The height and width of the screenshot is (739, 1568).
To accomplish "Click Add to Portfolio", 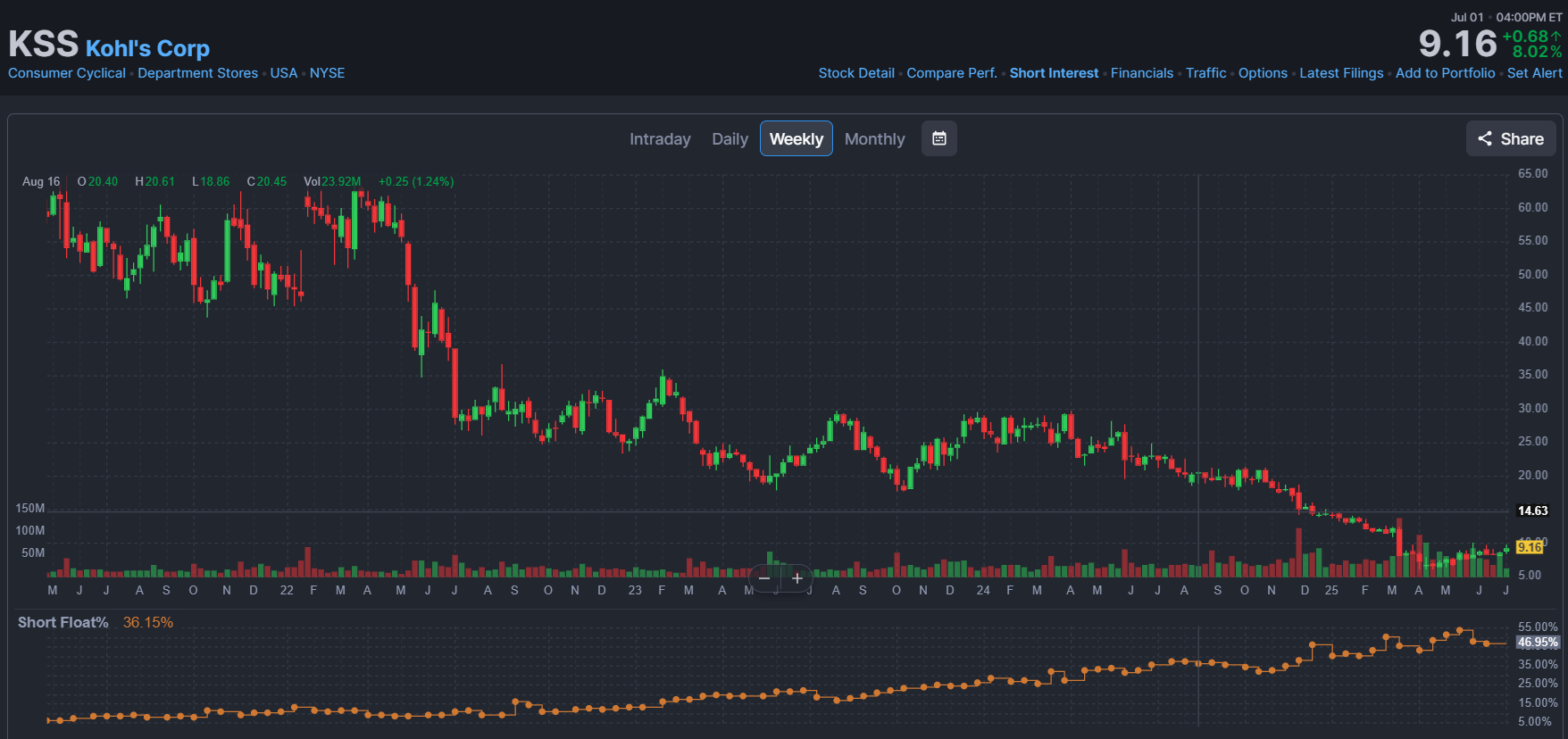I will click(1445, 73).
